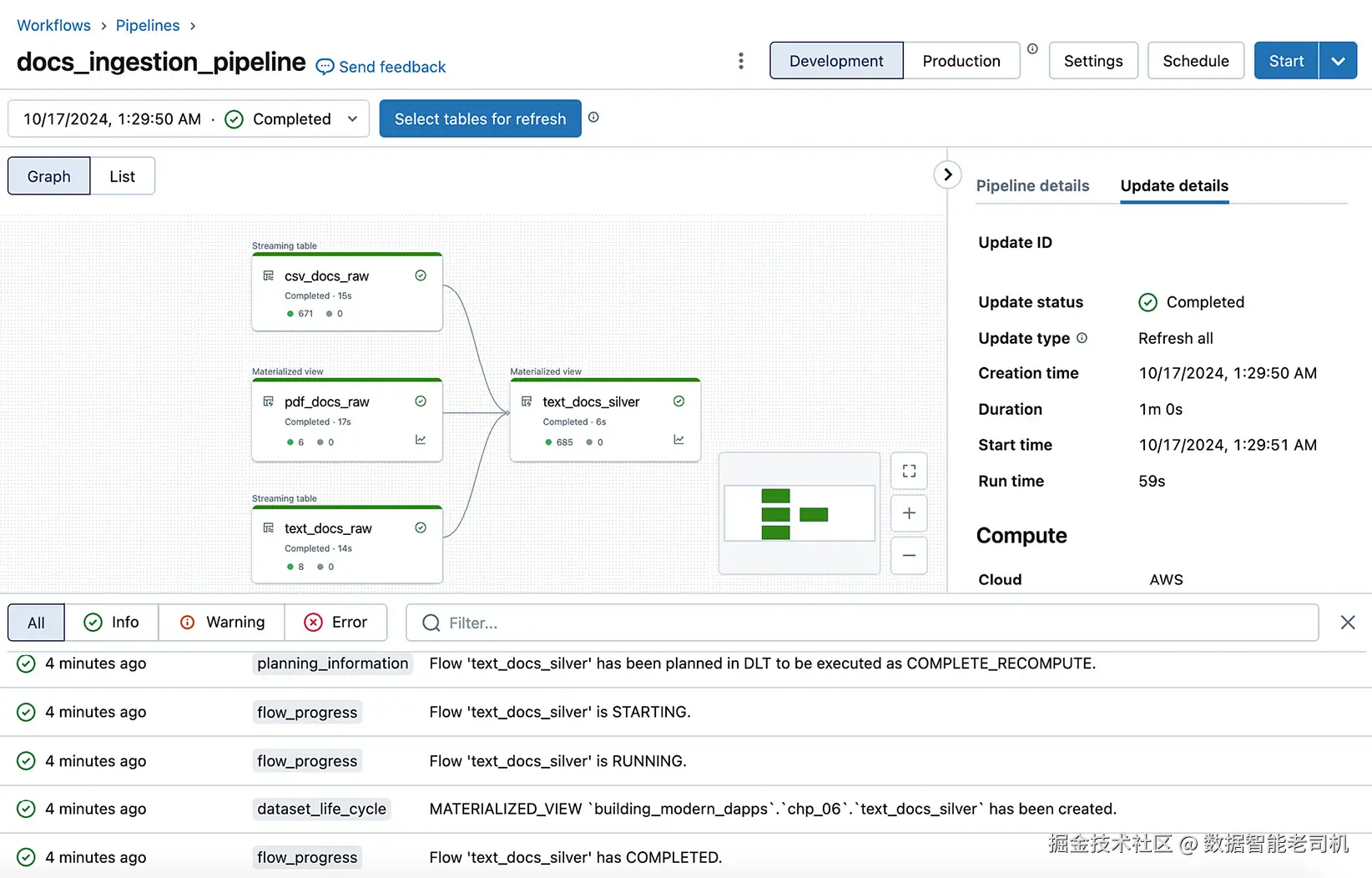Select the text_docs_raw node

[x=347, y=544]
